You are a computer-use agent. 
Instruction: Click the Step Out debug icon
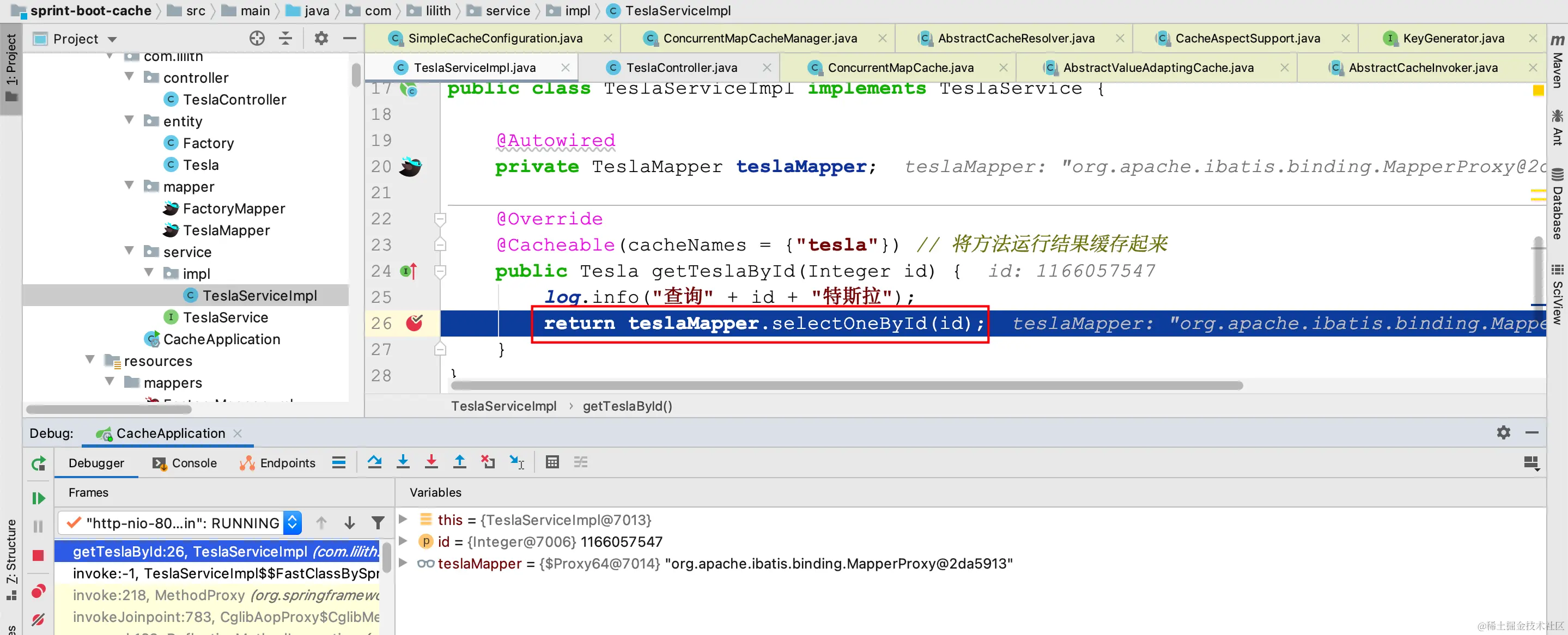pos(460,462)
